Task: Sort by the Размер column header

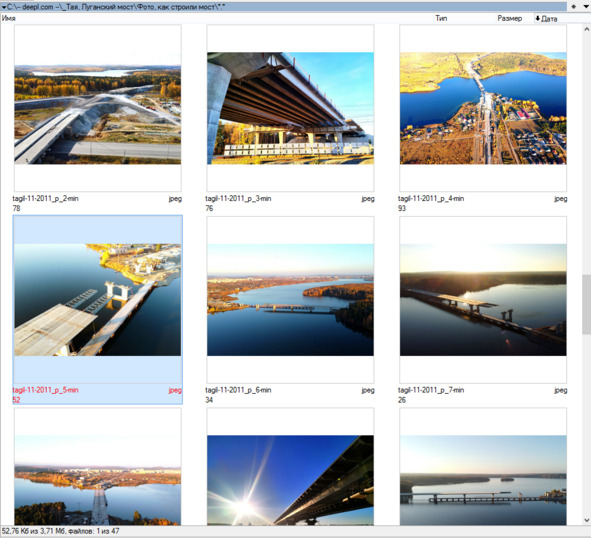Action: [x=510, y=18]
